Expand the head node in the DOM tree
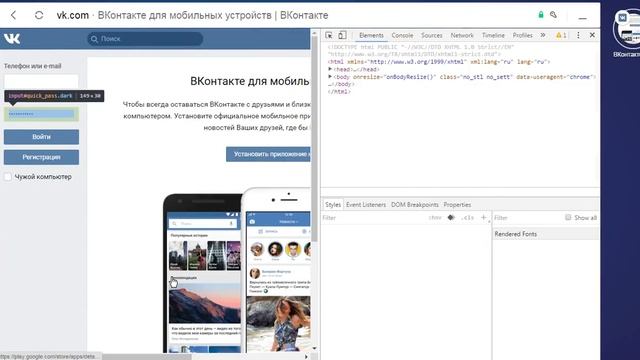 pyautogui.click(x=330, y=69)
